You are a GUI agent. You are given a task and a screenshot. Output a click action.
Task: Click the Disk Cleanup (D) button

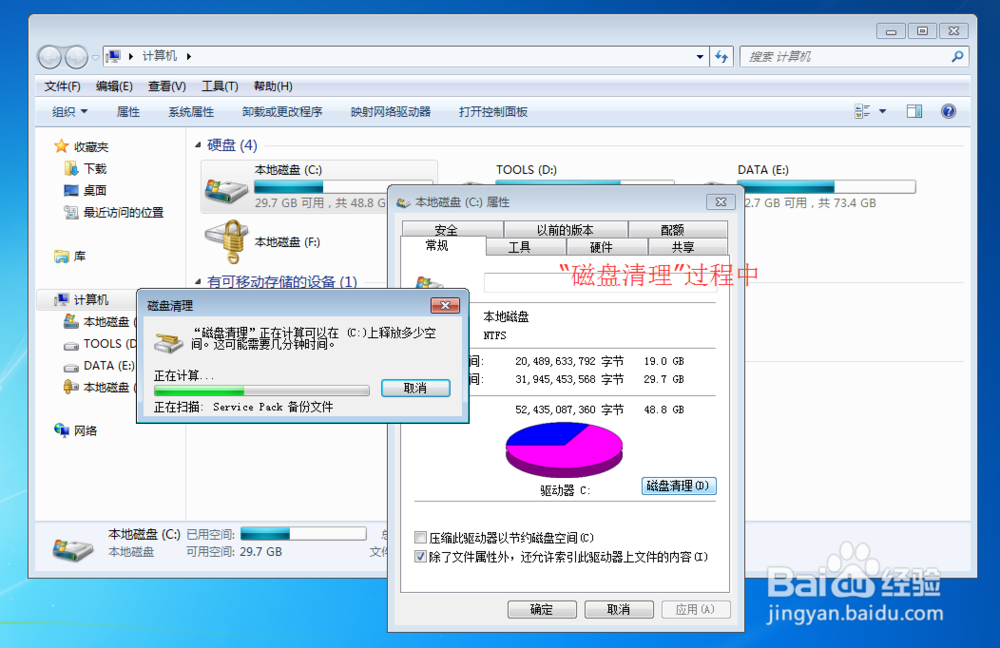tap(679, 486)
